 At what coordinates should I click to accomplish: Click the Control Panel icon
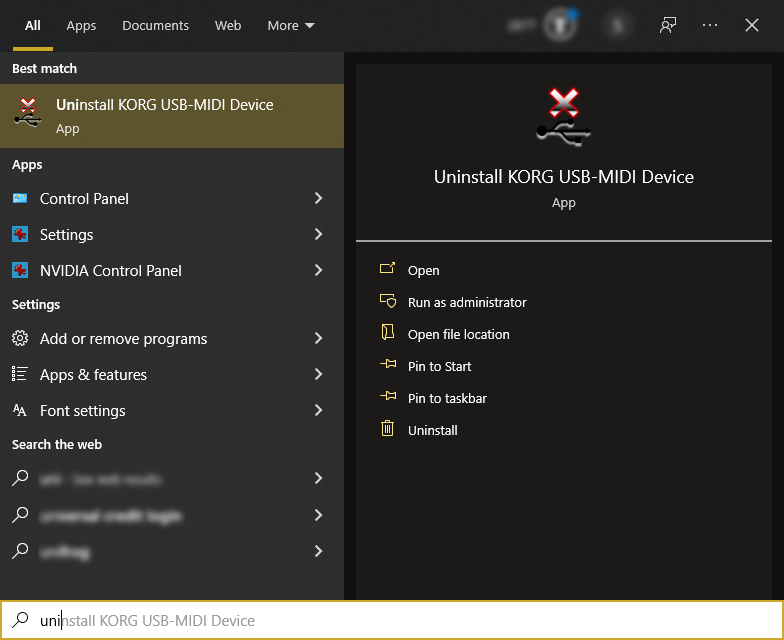[20, 198]
